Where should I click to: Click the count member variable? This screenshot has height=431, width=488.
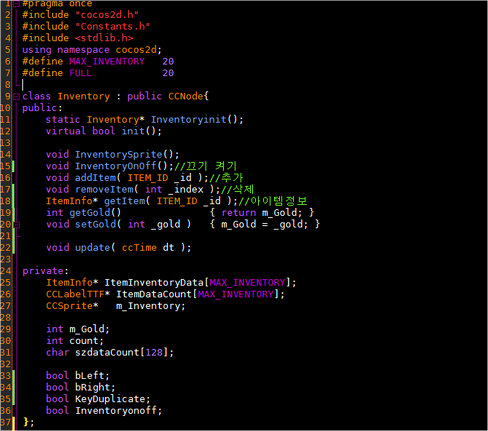point(83,341)
